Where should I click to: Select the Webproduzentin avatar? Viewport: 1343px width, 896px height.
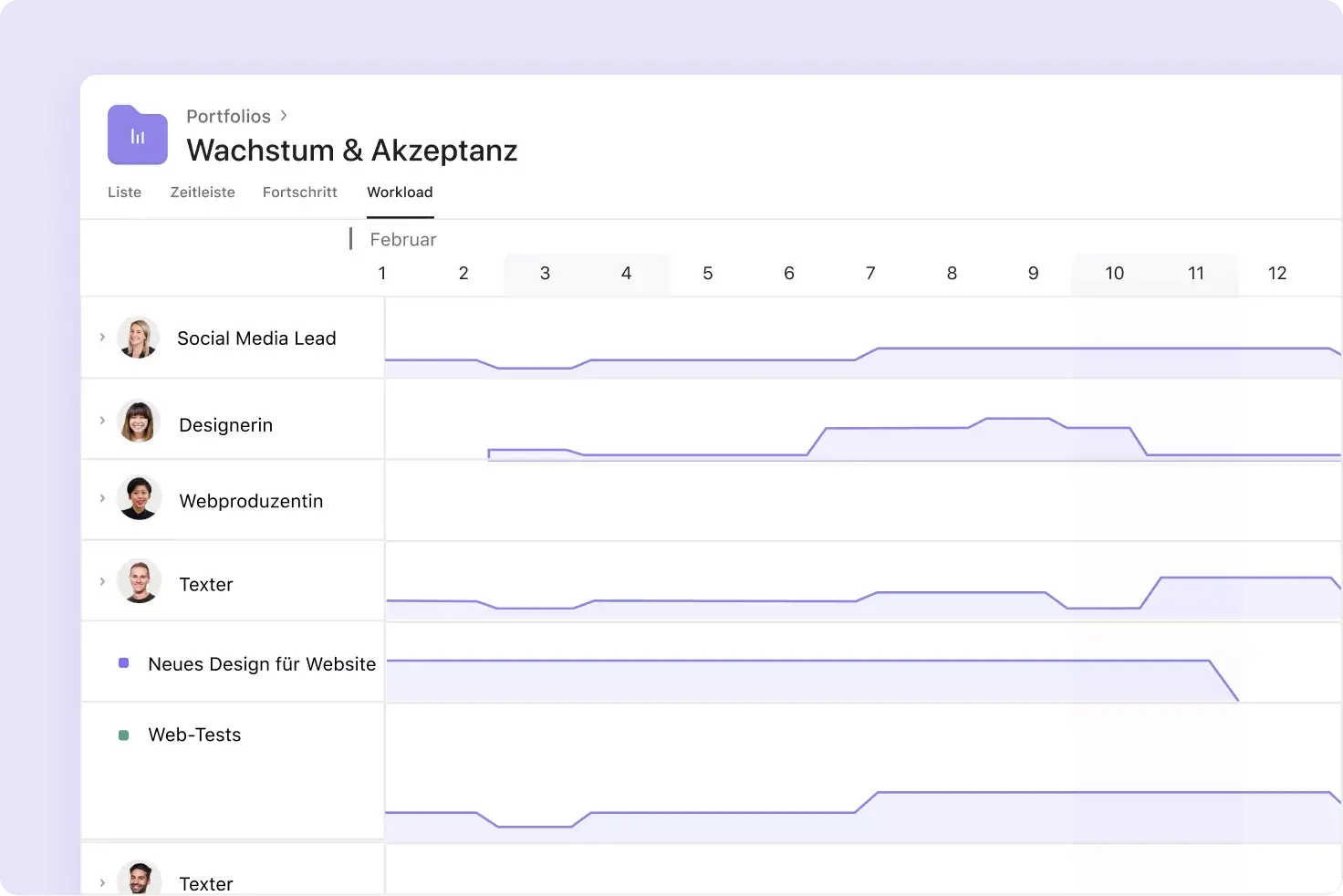pyautogui.click(x=140, y=498)
